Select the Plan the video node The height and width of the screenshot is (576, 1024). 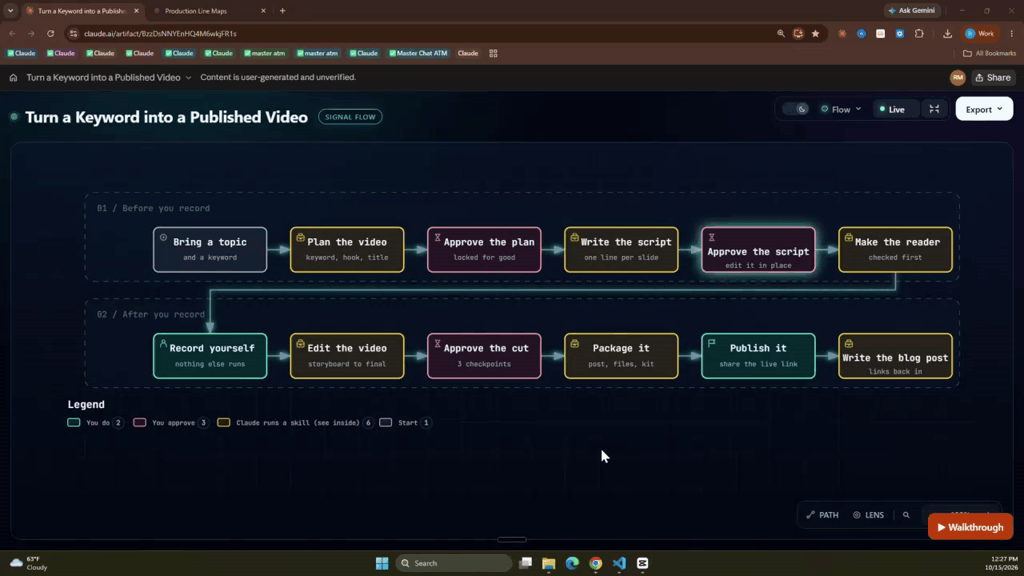click(347, 249)
